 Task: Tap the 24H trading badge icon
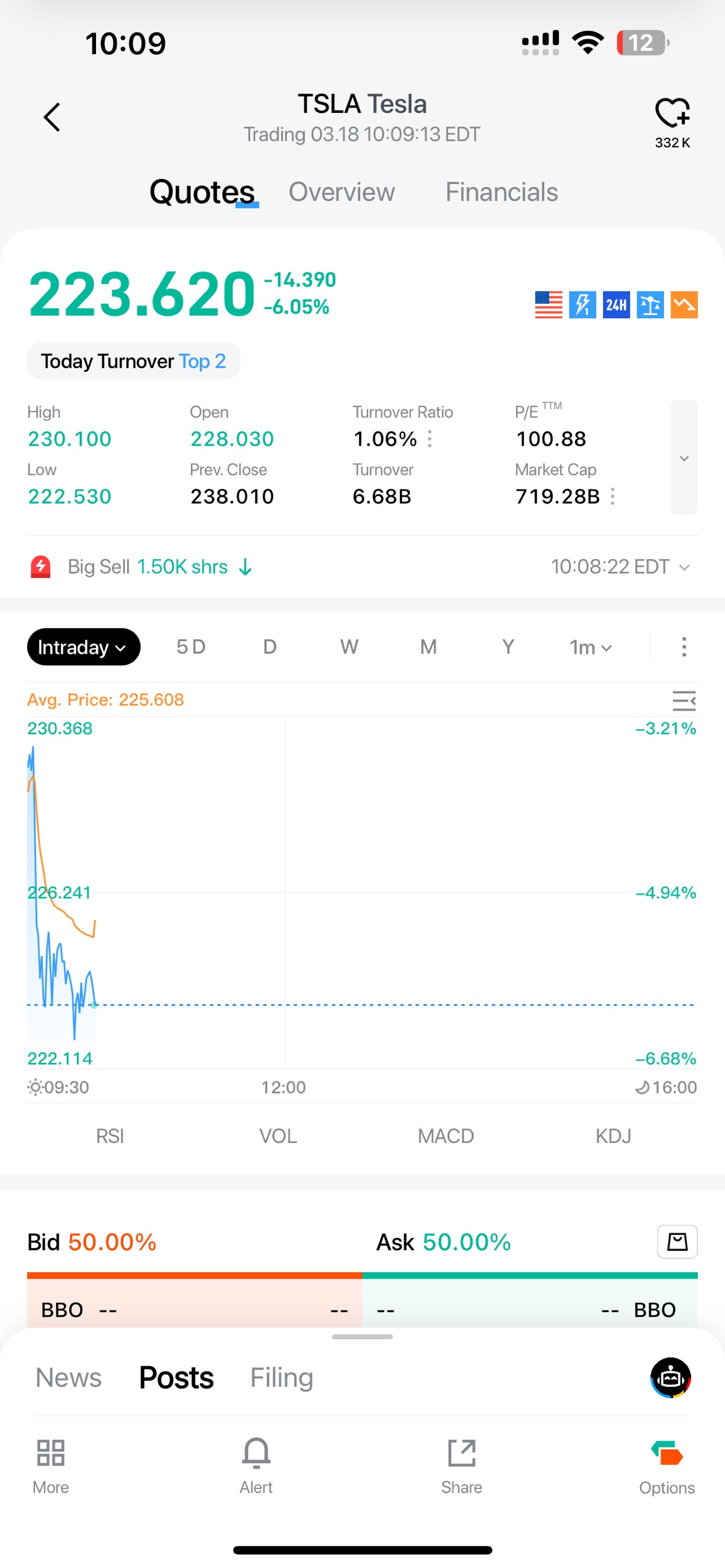(616, 304)
